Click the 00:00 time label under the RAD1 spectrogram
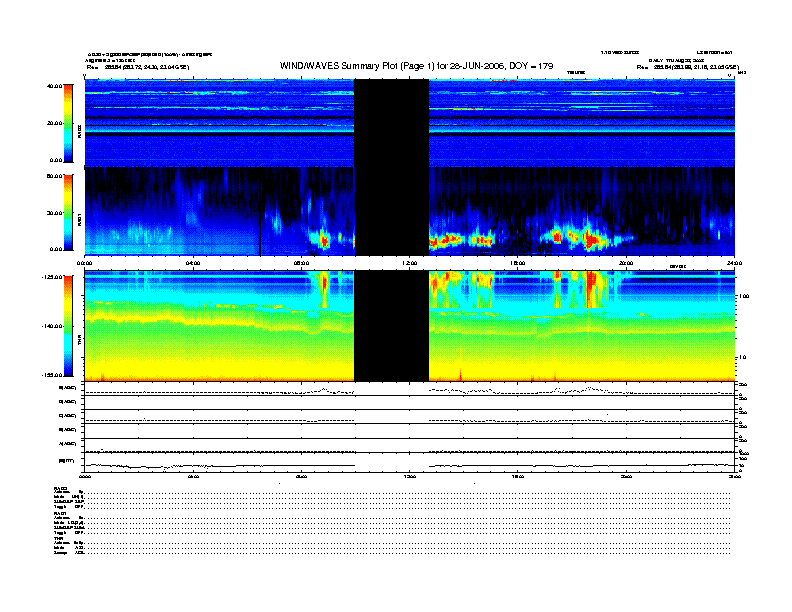This screenshot has width=792, height=612. click(x=84, y=263)
